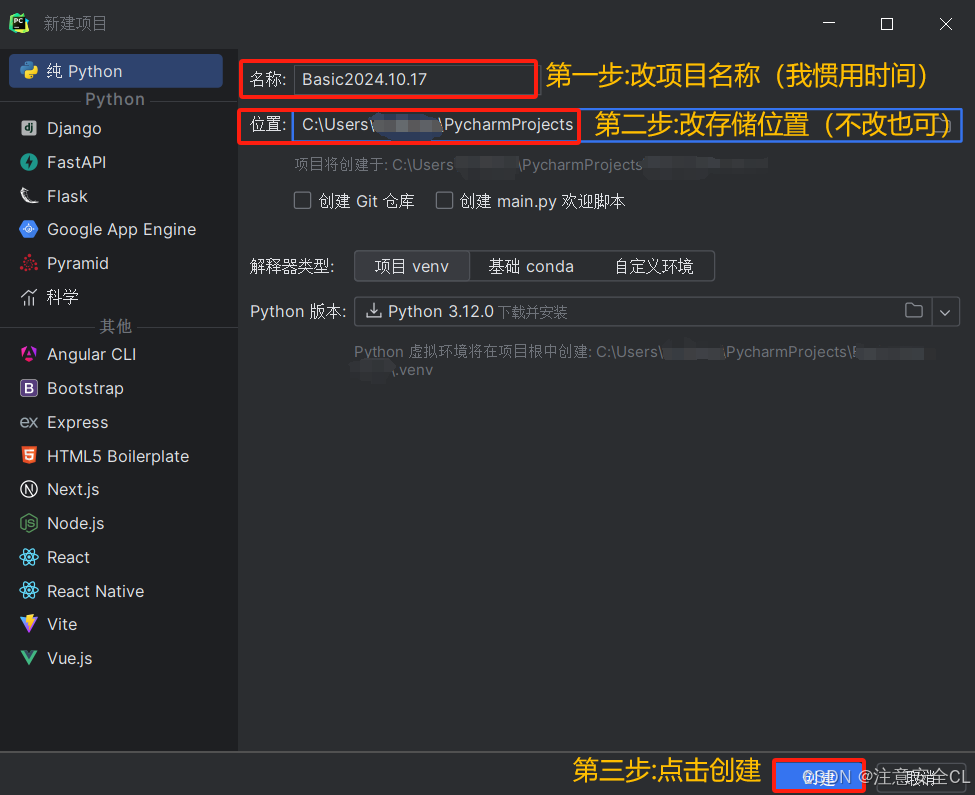Screen dimensions: 975x795
Task: Select the Vite lightning icon
Action: pyautogui.click(x=29, y=623)
